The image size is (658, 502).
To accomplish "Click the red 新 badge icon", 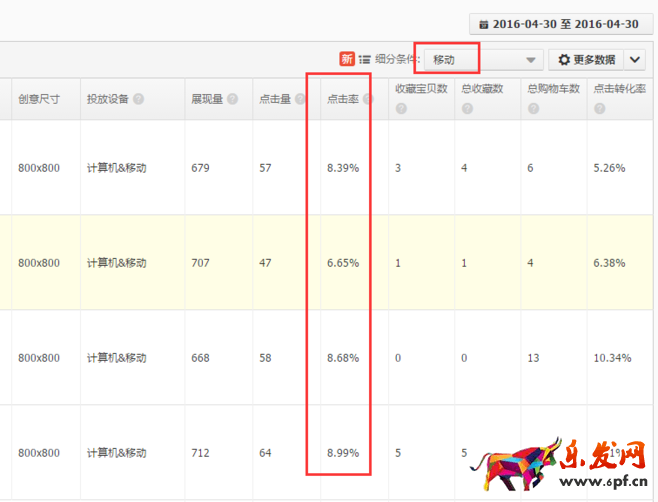I will (x=346, y=60).
